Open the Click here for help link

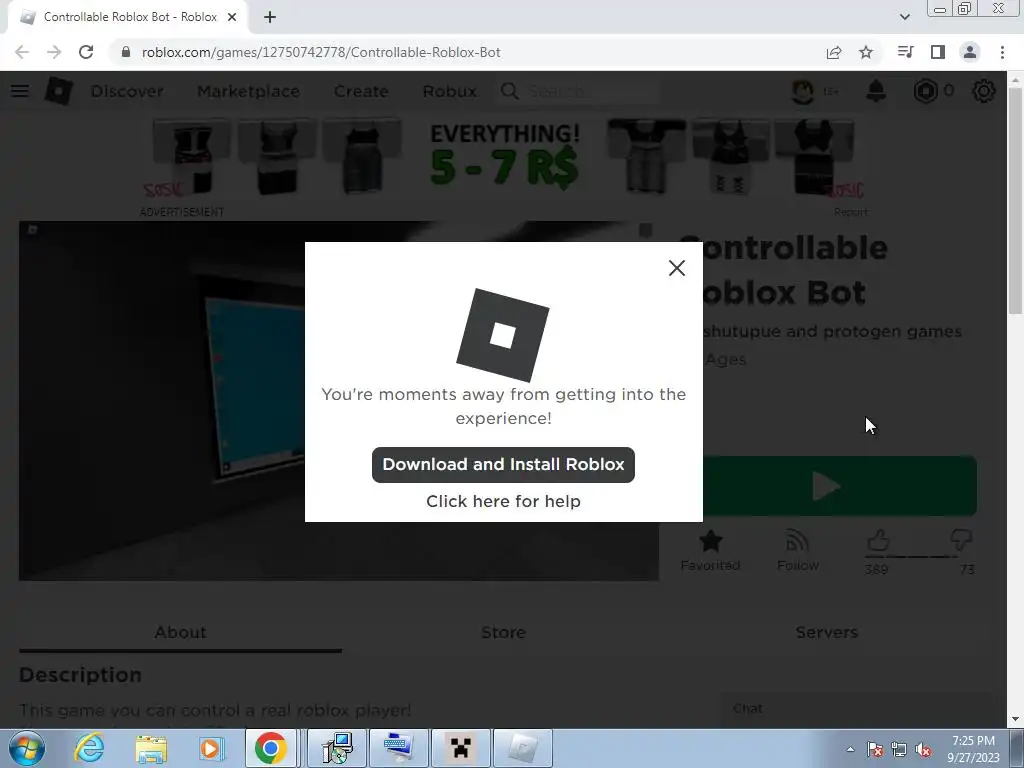tap(503, 501)
